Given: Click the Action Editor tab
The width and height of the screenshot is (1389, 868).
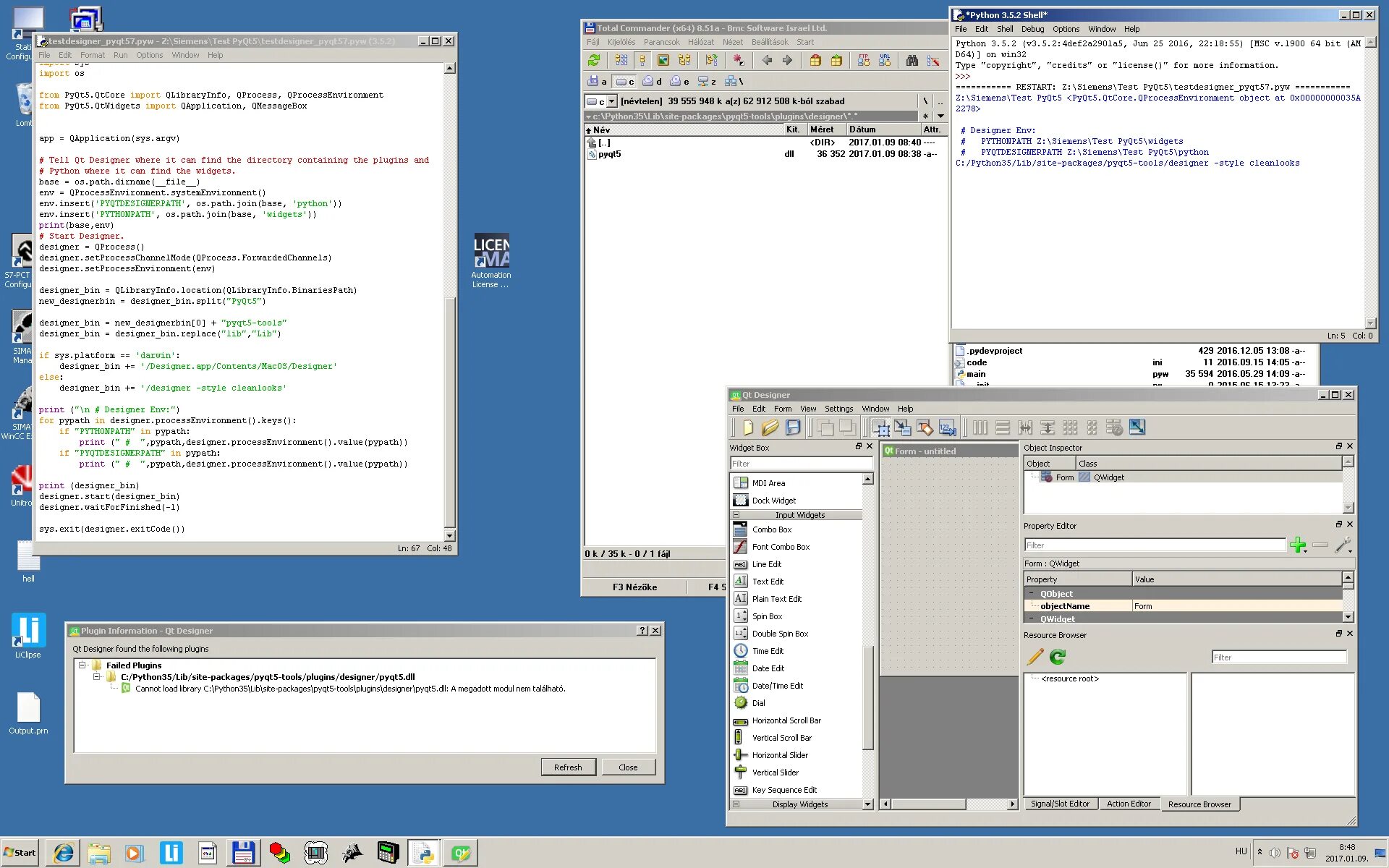Looking at the screenshot, I should (x=1128, y=804).
